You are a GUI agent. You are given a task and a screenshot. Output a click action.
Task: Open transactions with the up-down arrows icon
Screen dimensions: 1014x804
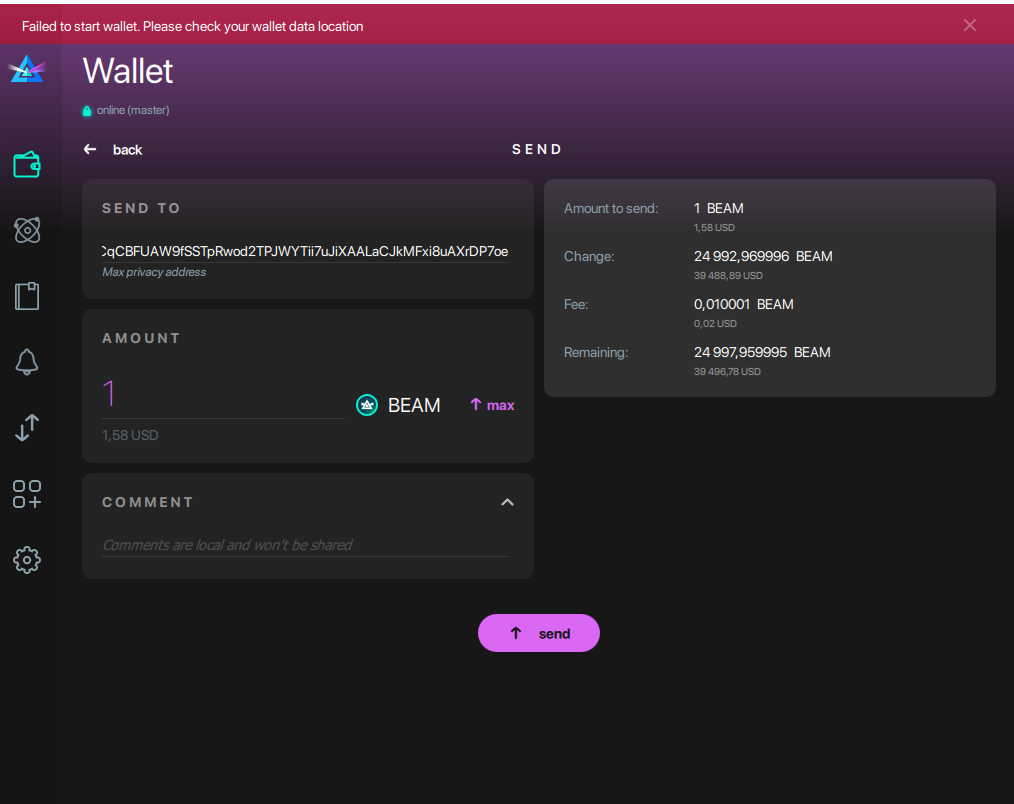[x=29, y=428]
